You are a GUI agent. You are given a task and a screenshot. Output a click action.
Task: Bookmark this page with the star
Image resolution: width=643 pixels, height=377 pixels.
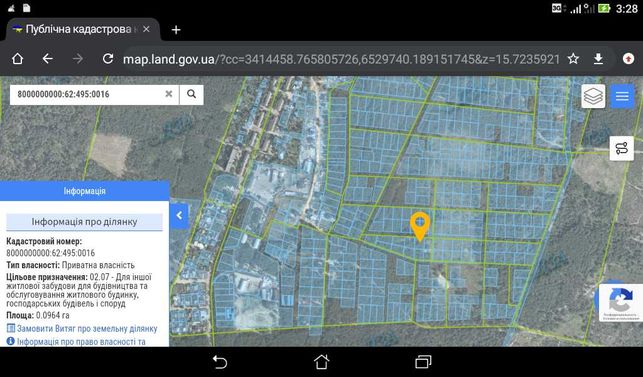pyautogui.click(x=573, y=59)
